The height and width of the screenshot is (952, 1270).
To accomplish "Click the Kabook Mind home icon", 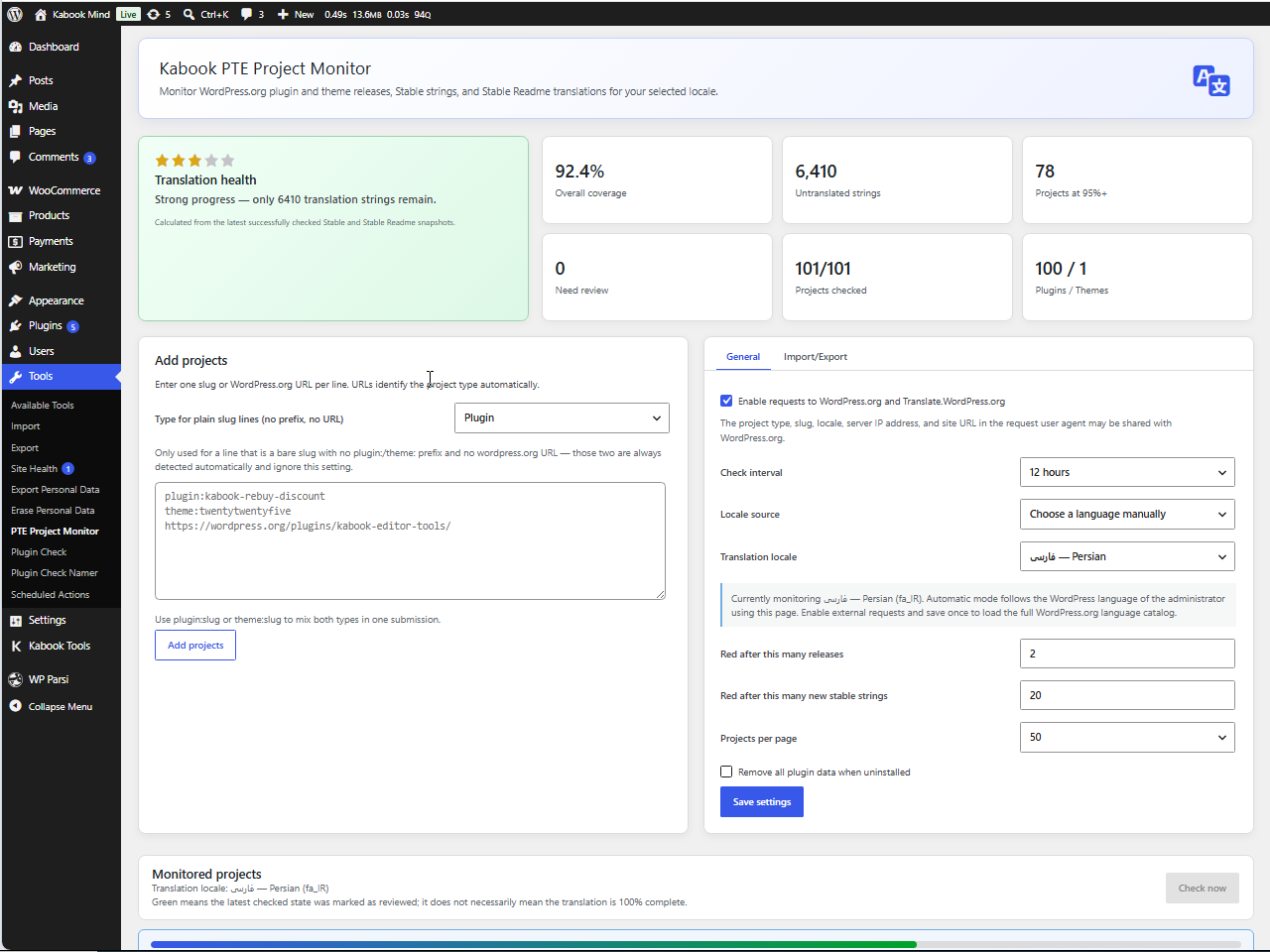I will pos(41,15).
